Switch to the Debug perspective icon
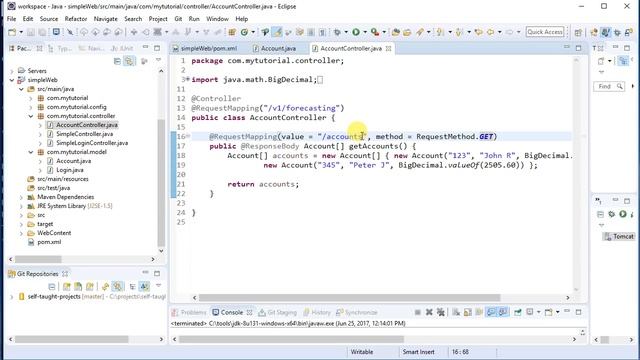 tap(618, 32)
